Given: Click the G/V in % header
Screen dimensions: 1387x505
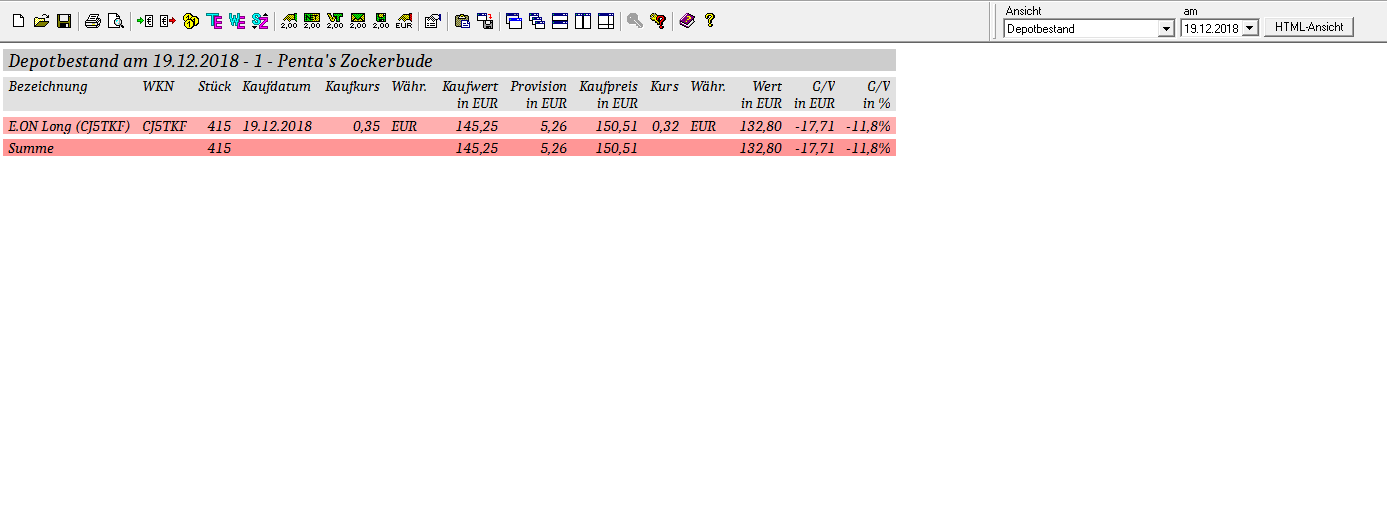Looking at the screenshot, I should click(877, 95).
